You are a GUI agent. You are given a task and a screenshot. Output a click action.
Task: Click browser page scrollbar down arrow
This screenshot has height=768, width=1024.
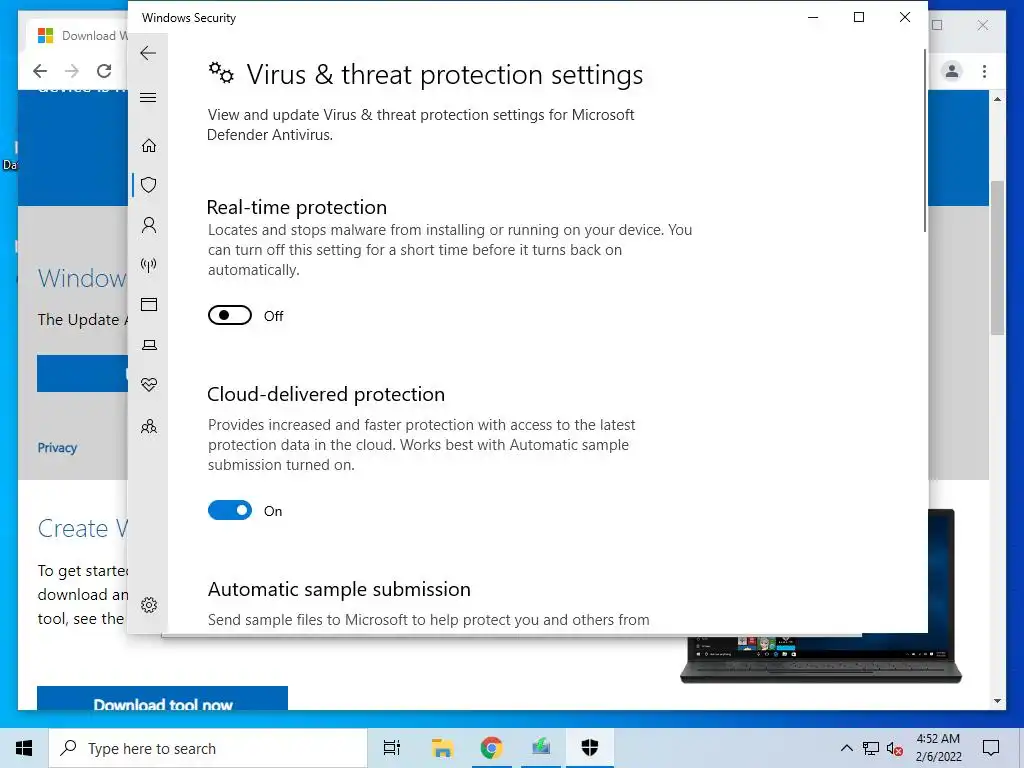997,701
